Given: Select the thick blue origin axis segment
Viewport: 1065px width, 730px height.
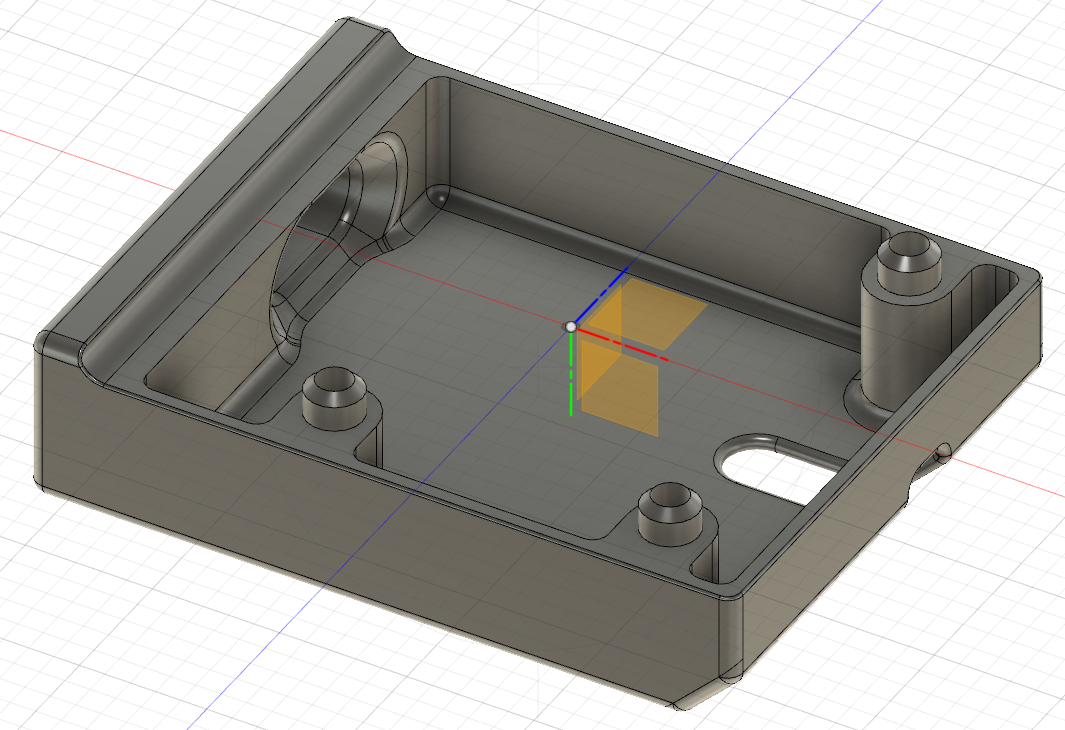Looking at the screenshot, I should [601, 297].
